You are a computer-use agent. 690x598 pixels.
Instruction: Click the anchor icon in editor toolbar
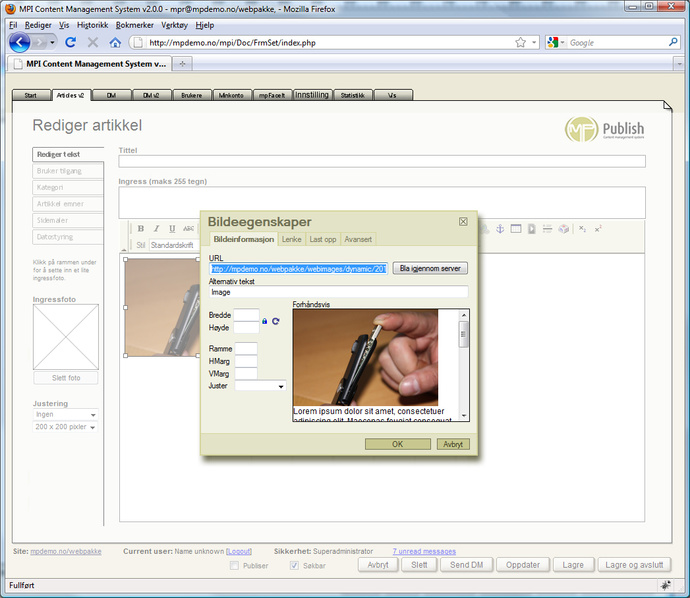pyautogui.click(x=497, y=229)
